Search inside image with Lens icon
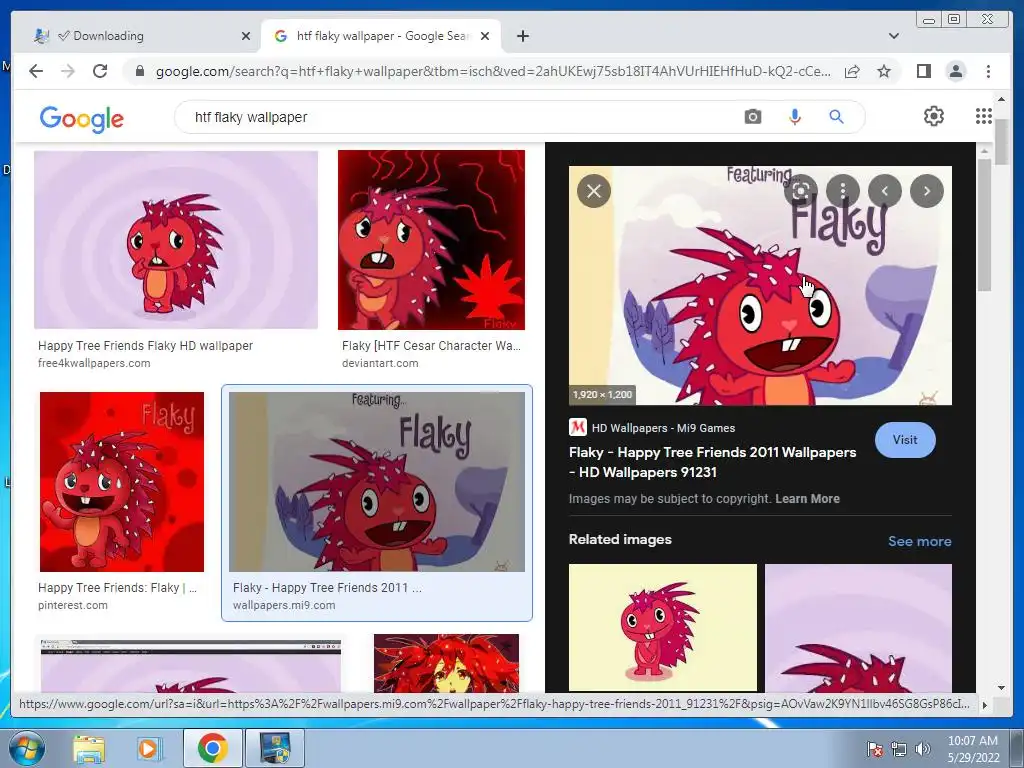 pos(801,191)
